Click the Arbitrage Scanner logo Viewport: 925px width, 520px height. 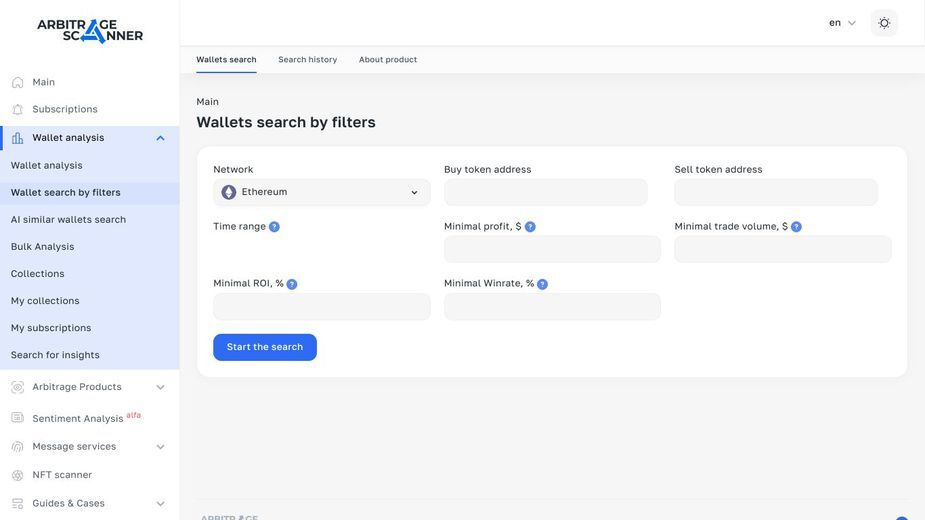(x=90, y=31)
